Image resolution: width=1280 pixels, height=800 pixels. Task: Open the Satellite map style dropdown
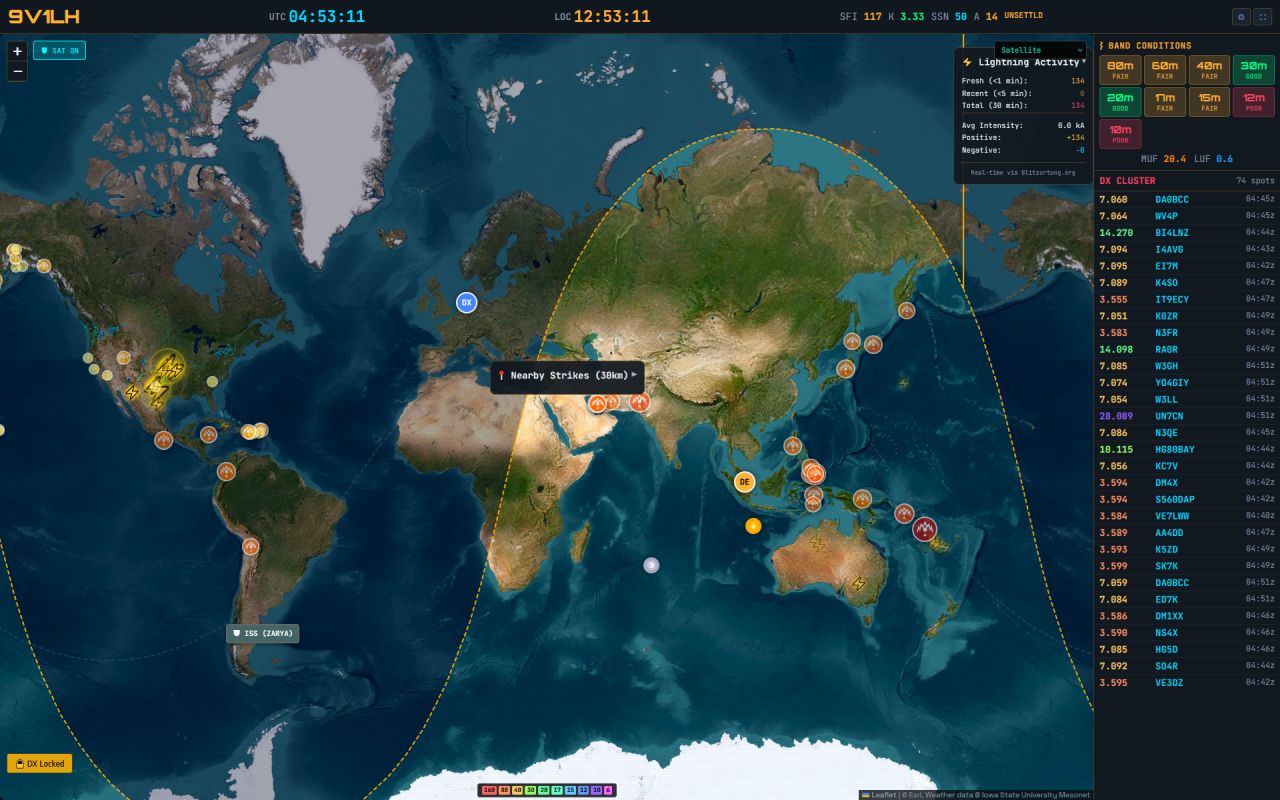[x=1040, y=50]
